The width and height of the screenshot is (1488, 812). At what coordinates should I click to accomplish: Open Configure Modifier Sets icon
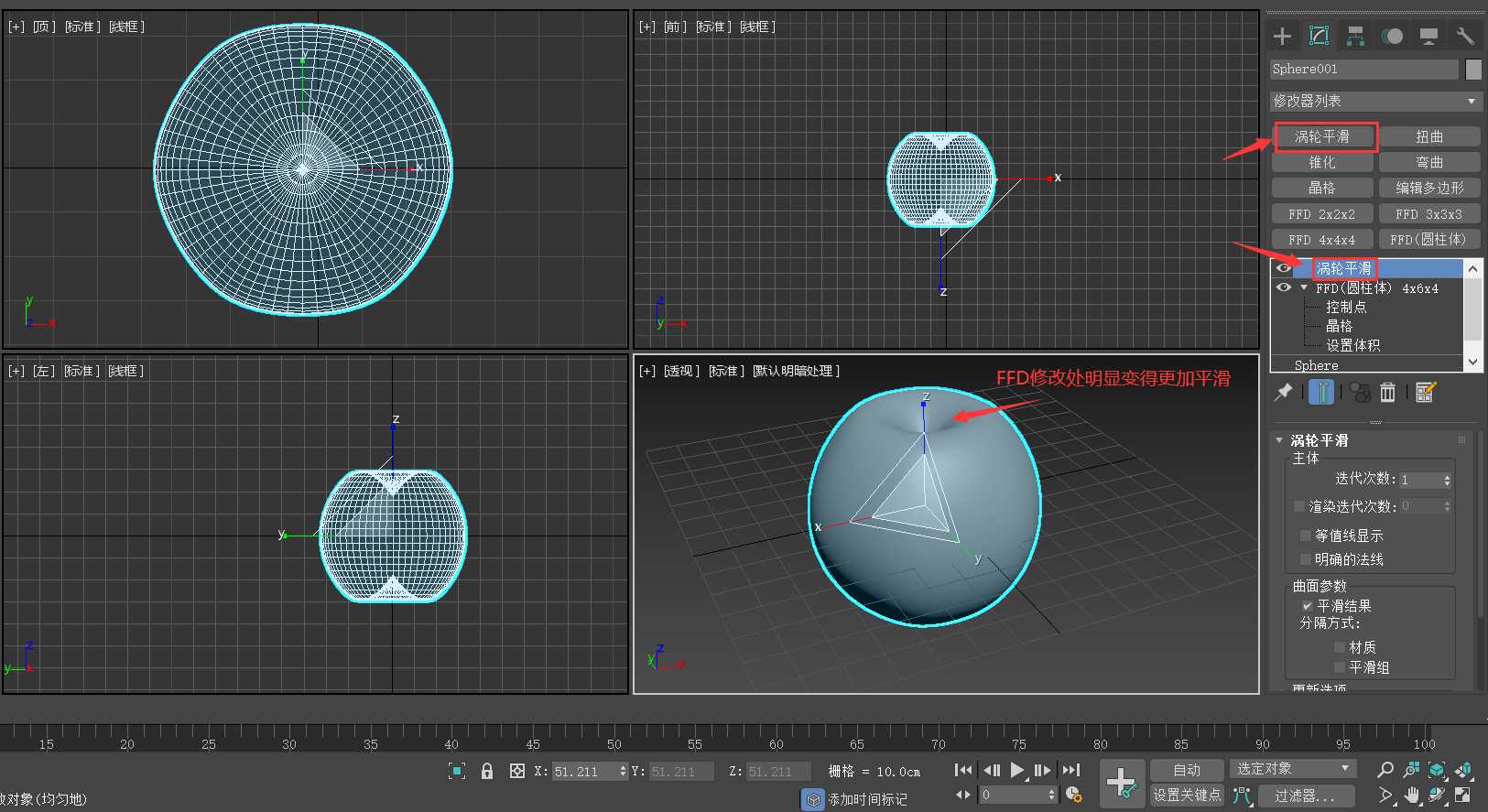pos(1426,392)
